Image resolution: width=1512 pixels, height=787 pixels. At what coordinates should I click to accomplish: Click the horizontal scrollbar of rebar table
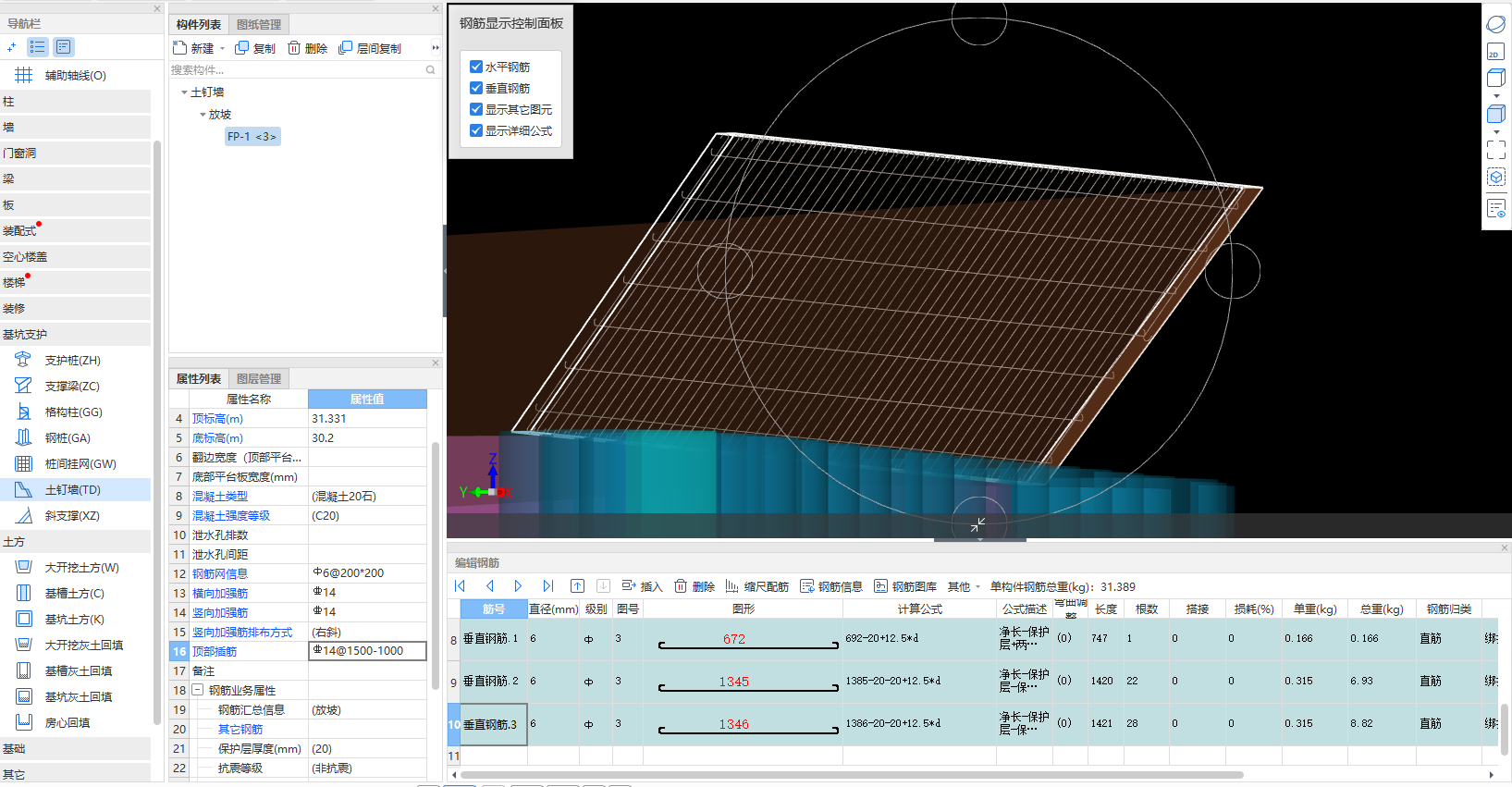click(852, 775)
